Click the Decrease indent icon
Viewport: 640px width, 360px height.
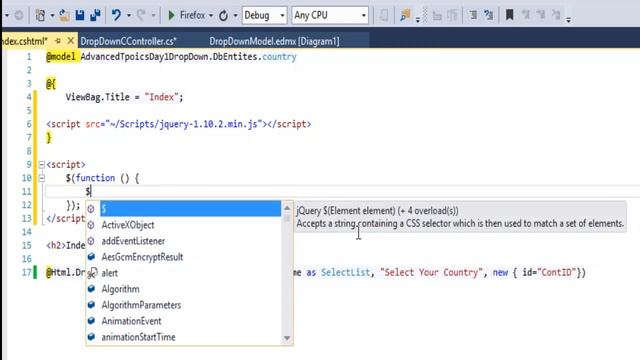(473, 16)
